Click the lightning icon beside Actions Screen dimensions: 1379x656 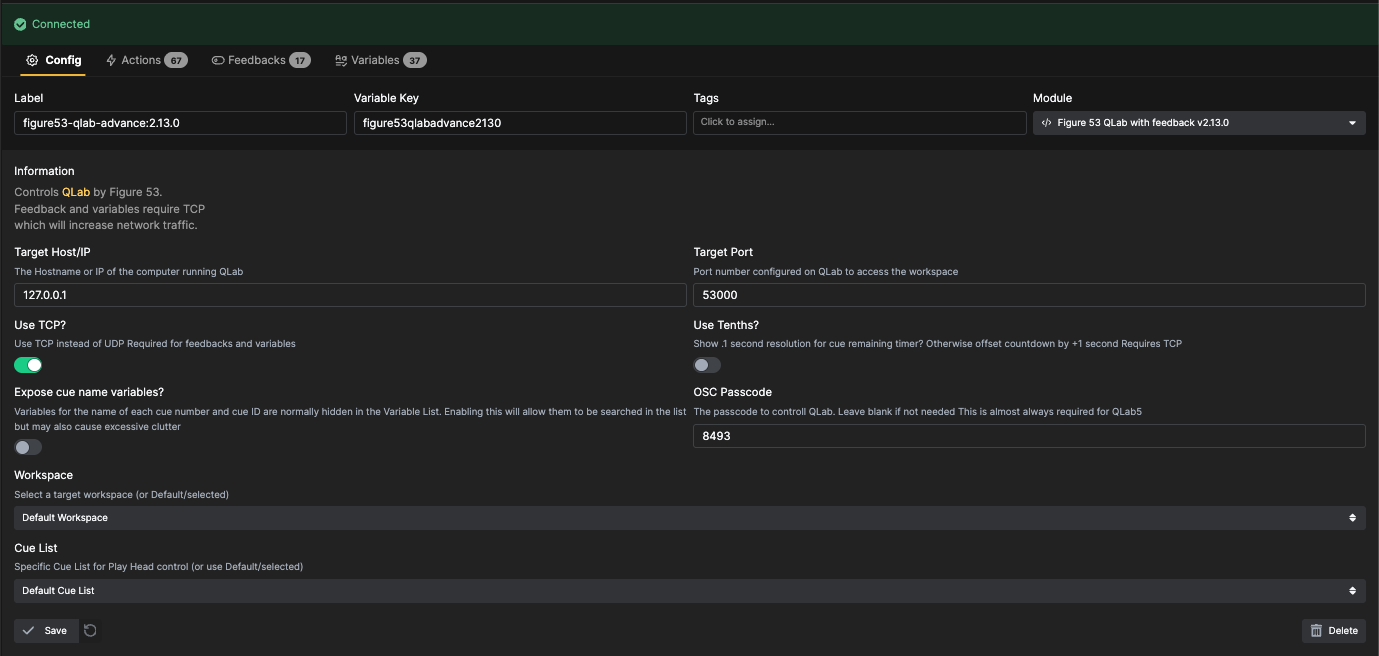coord(111,60)
